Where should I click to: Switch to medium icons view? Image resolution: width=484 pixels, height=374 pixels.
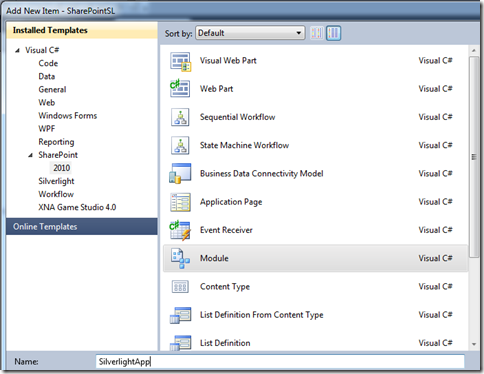(333, 33)
